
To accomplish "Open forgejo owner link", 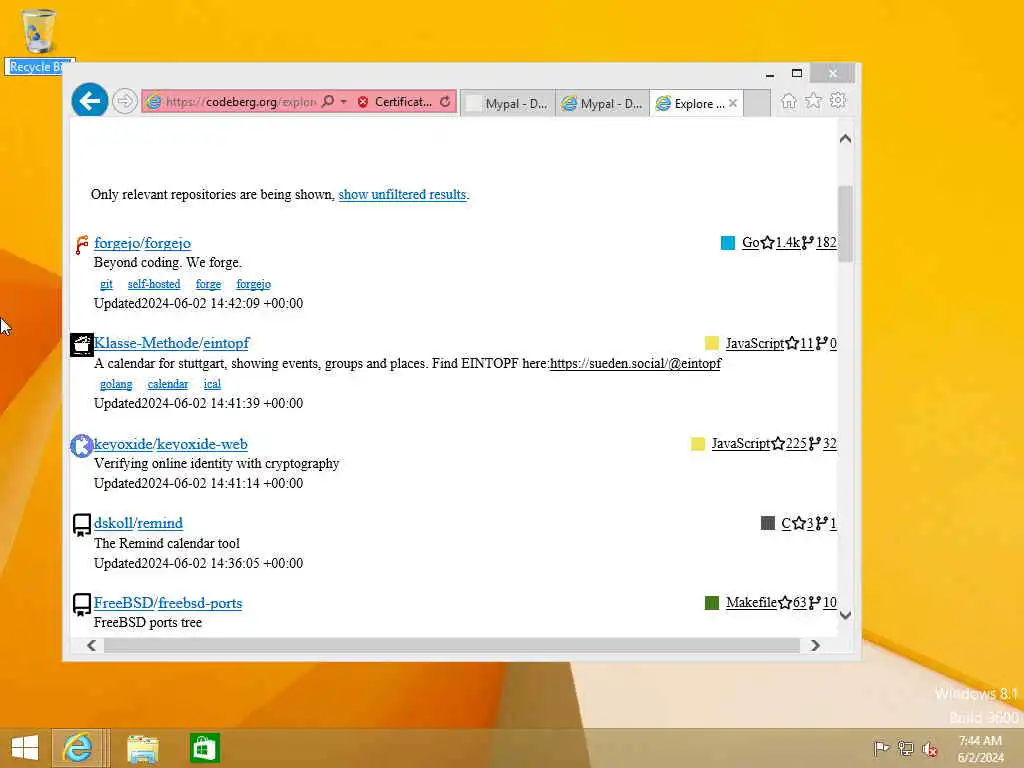I will coord(117,243).
